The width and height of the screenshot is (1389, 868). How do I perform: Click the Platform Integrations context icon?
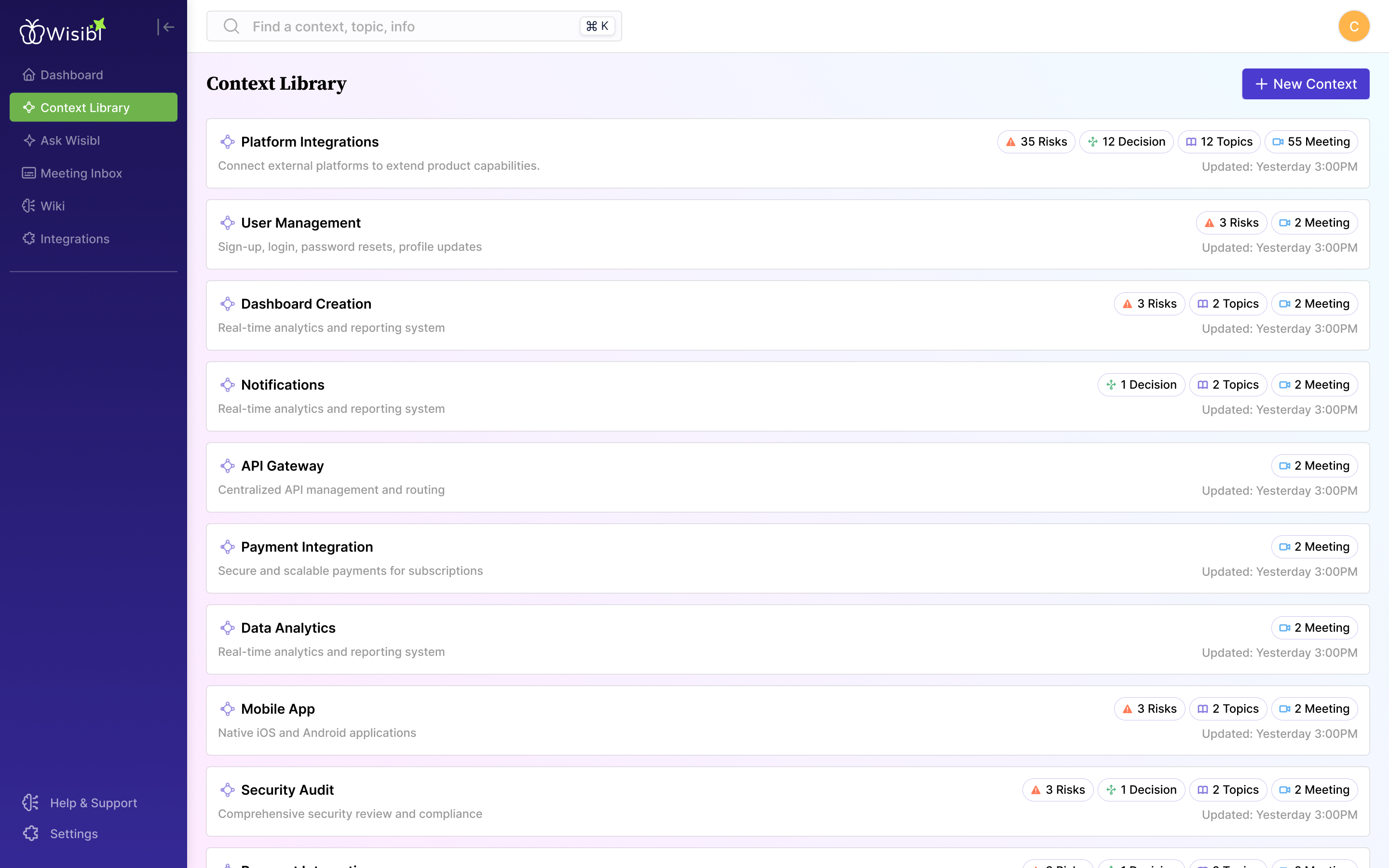click(227, 142)
